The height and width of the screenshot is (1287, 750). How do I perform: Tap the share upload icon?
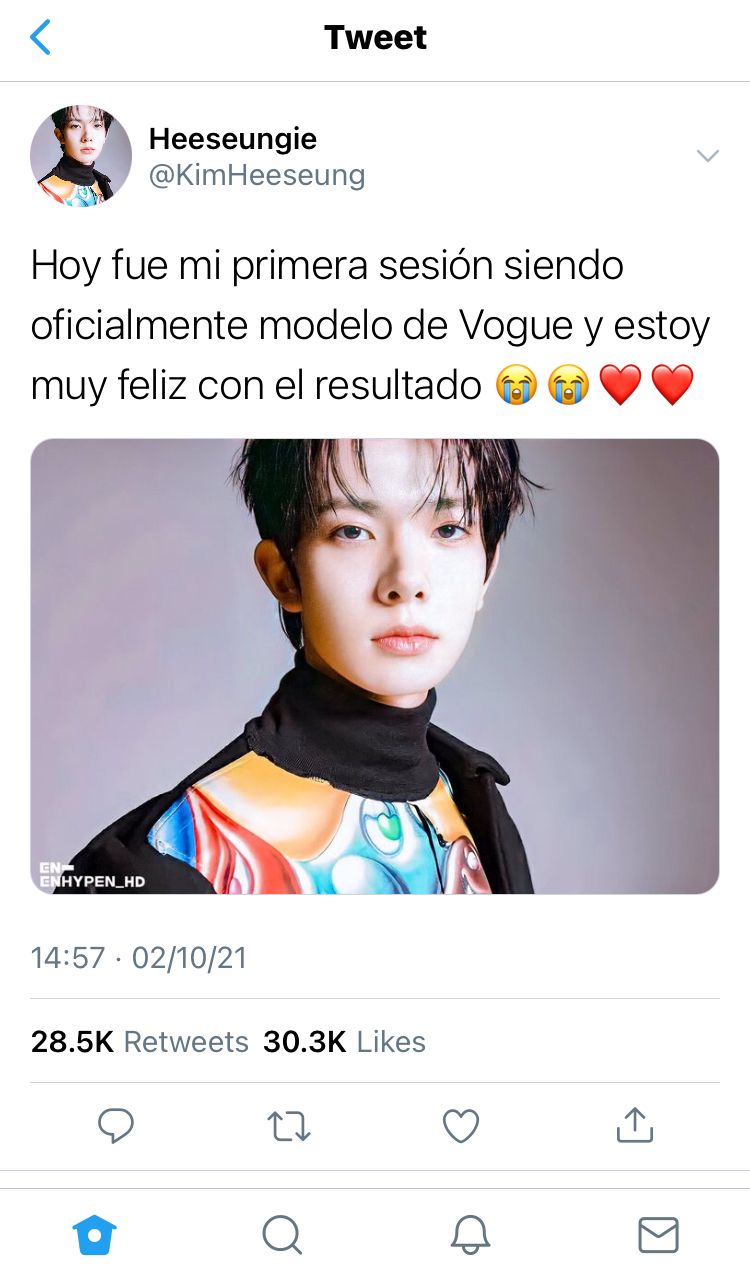tap(634, 1125)
